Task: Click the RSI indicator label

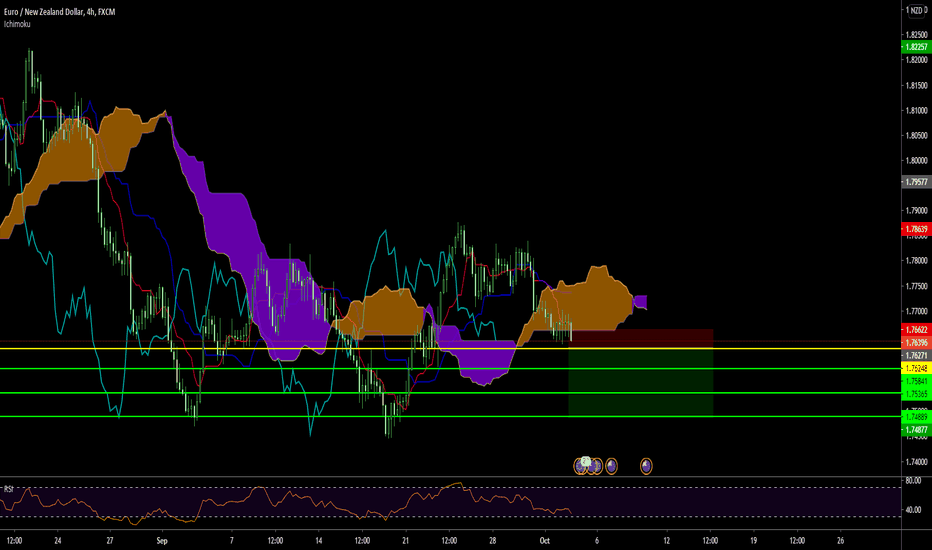Action: click(8, 489)
